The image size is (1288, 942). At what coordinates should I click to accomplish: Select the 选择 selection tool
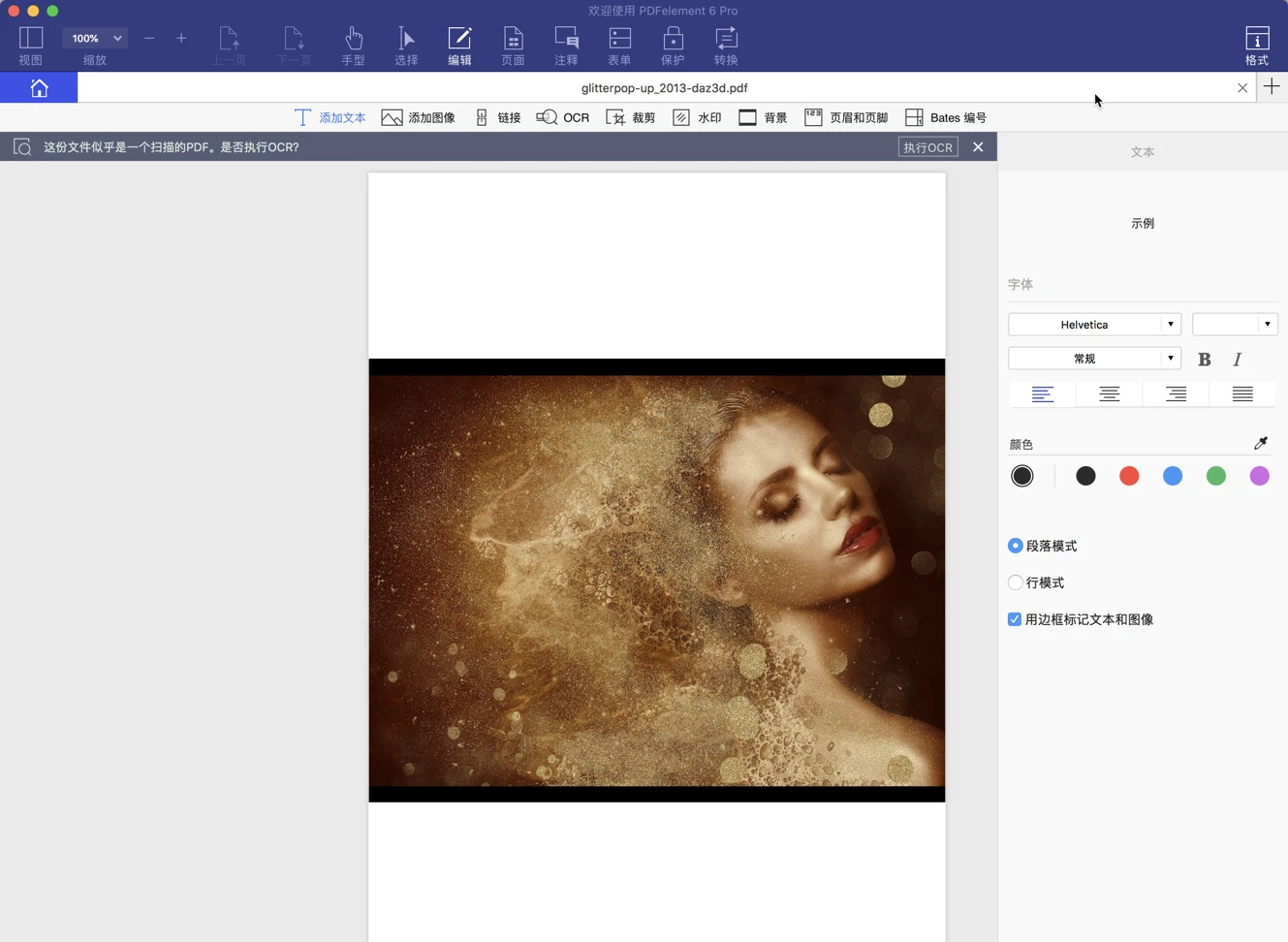pos(406,46)
